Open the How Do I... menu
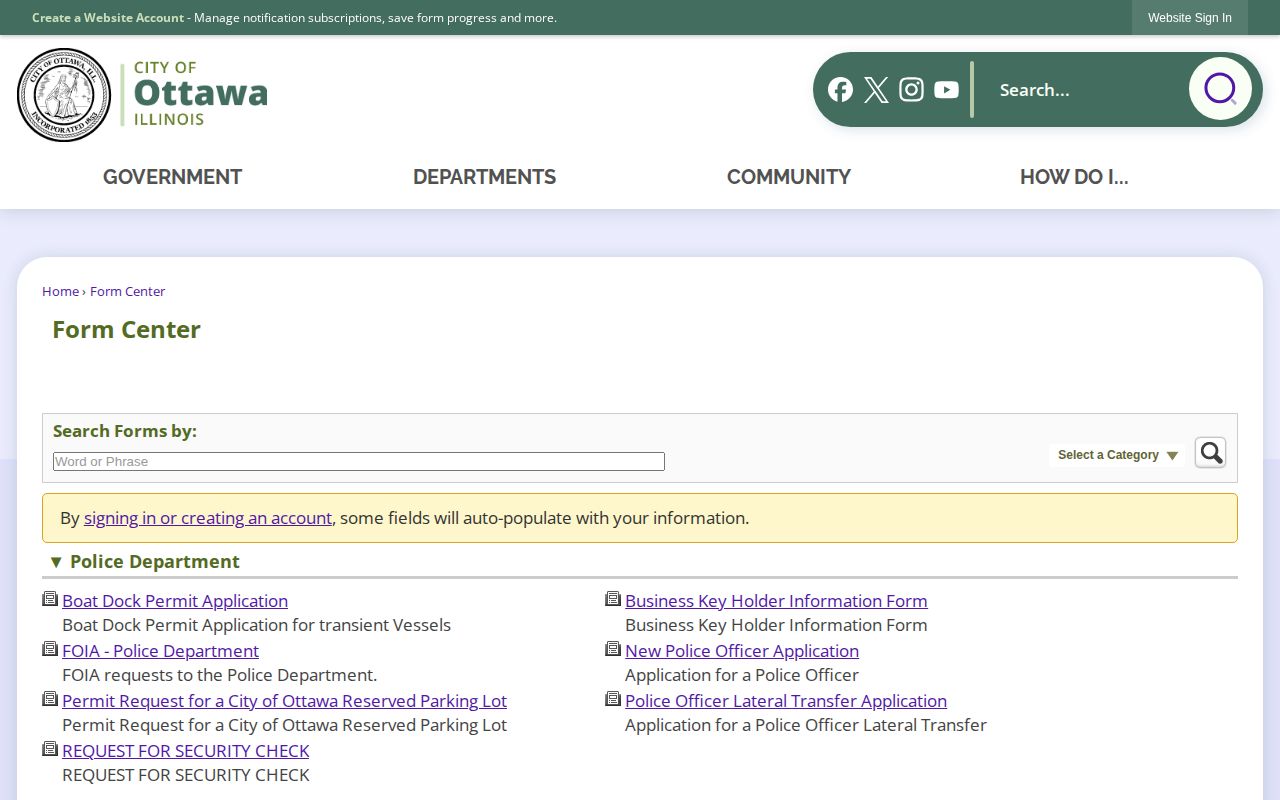This screenshot has width=1280, height=800. [1074, 177]
